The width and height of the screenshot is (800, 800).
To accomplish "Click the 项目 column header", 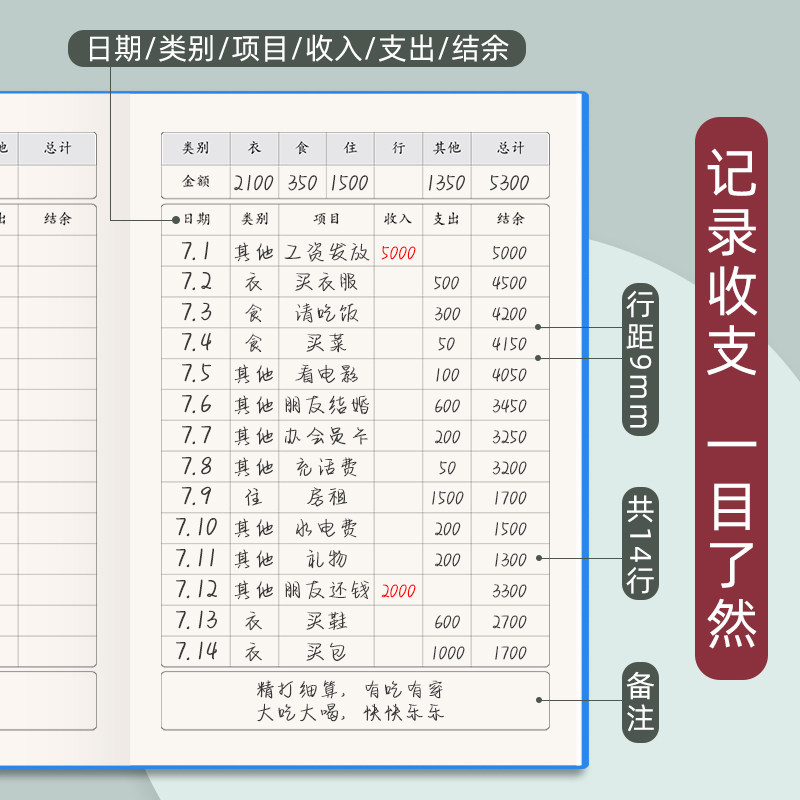I will (327, 219).
